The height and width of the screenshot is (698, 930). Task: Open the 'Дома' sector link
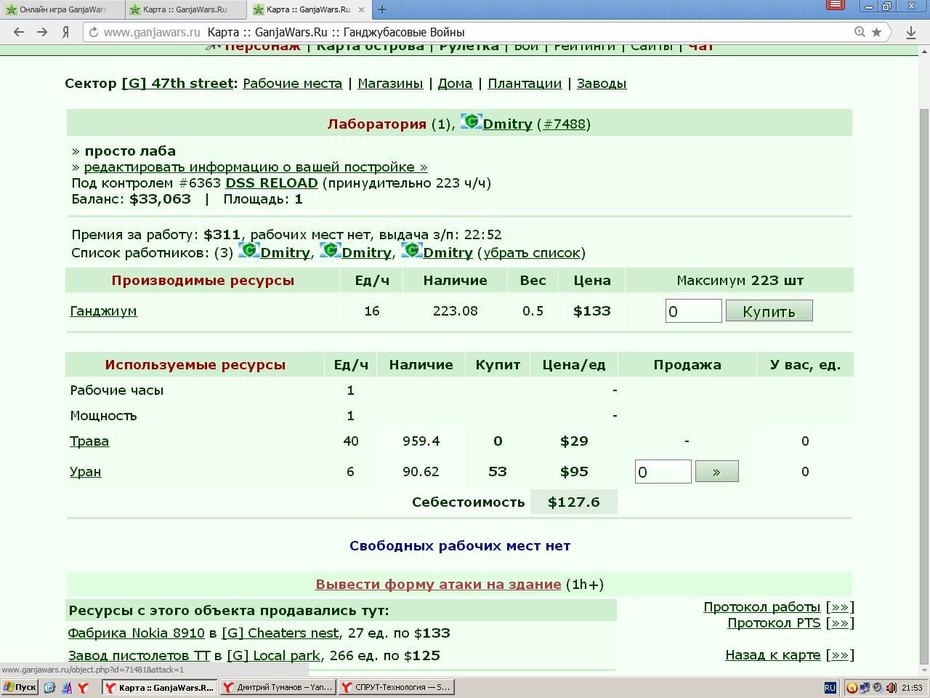pos(455,84)
